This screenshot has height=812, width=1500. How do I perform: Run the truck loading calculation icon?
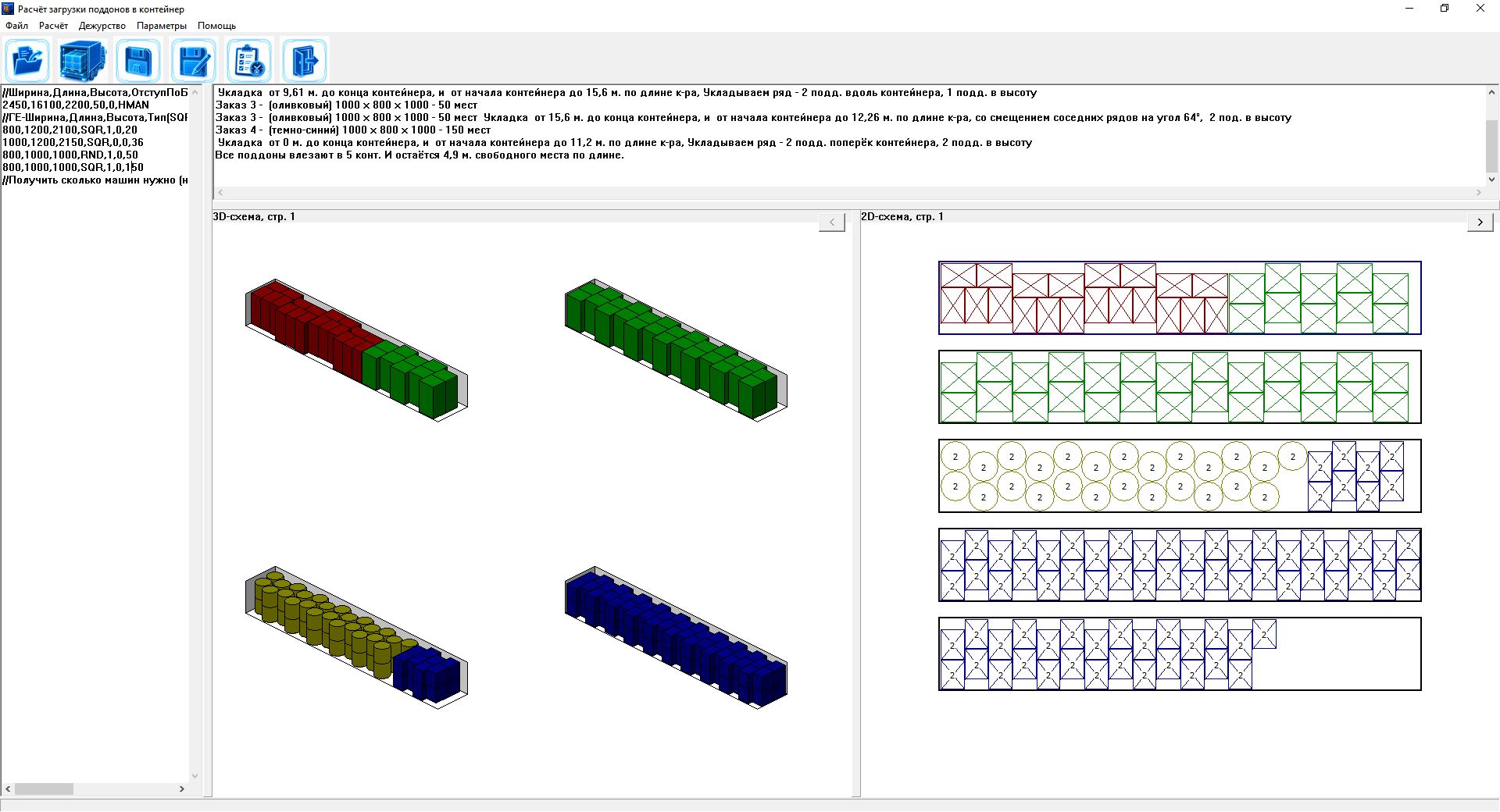coord(83,61)
